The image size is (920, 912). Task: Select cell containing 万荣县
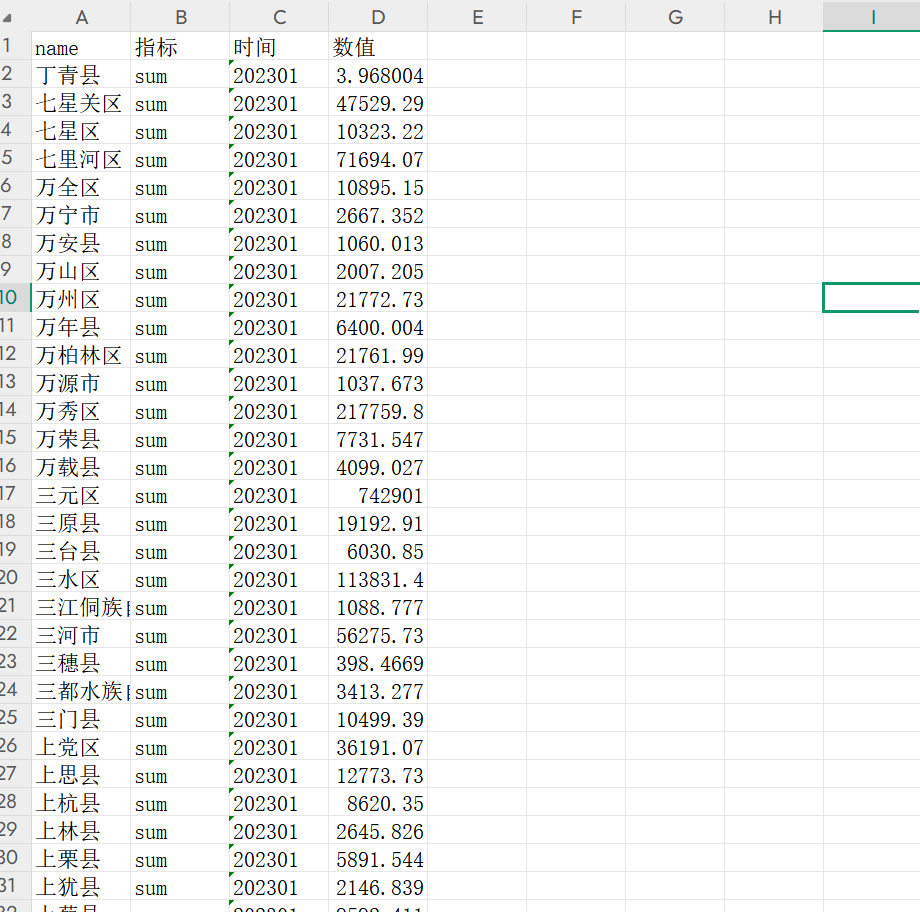(81, 438)
